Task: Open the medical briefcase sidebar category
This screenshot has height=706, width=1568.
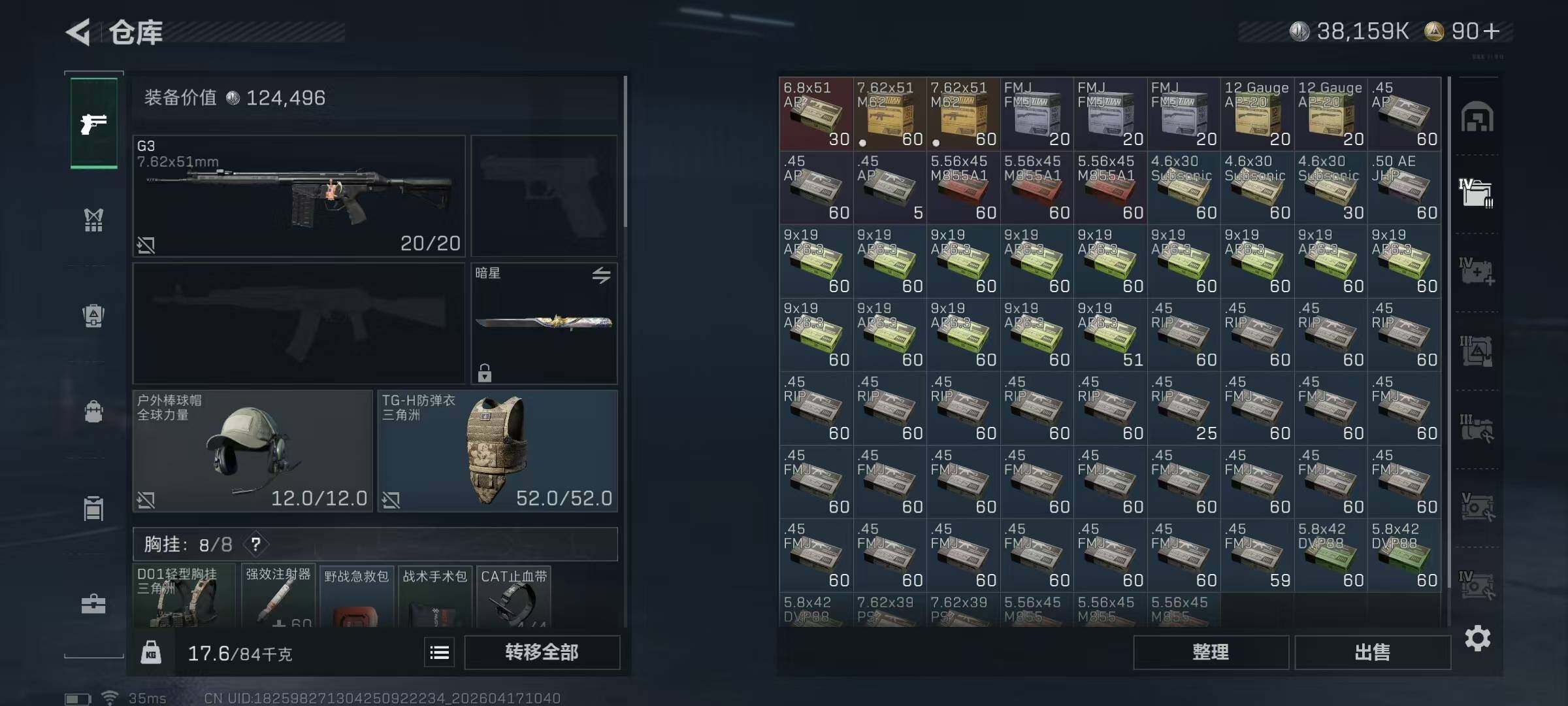Action: pyautogui.click(x=93, y=604)
